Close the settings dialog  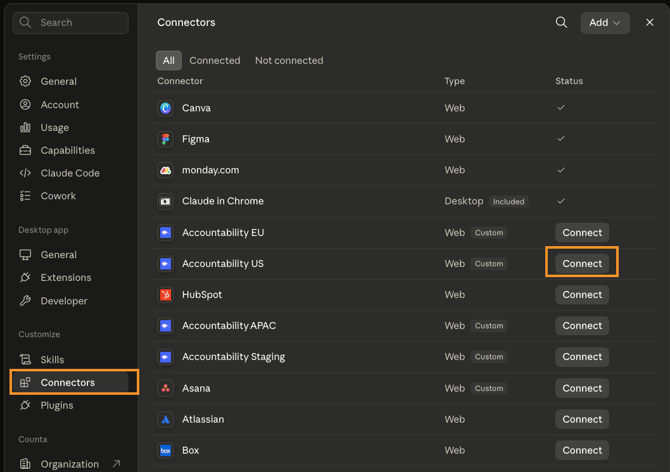pos(649,22)
